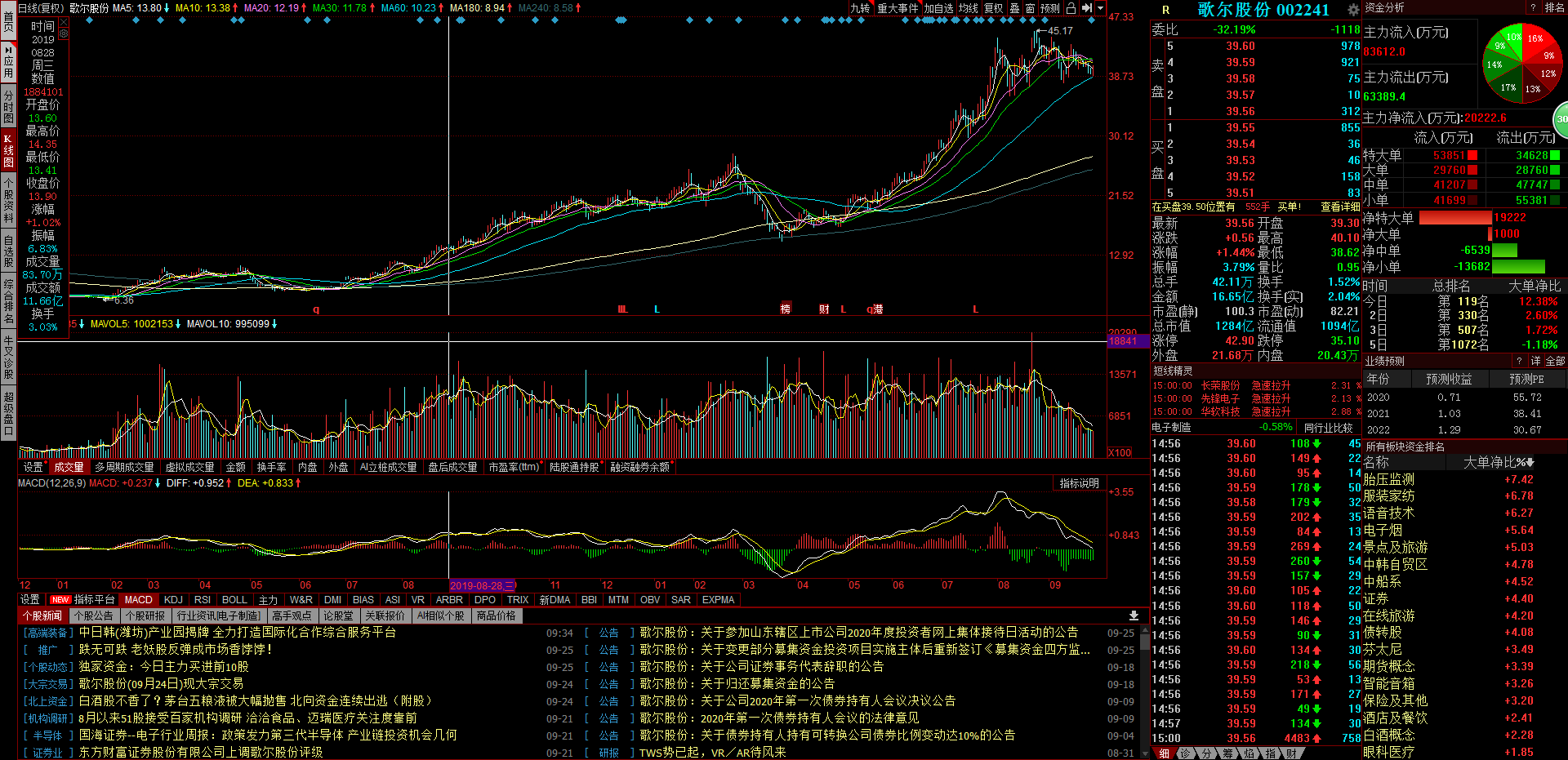This screenshot has height=760, width=1568.
Task: Open AI相似个股 tab
Action: (x=441, y=616)
